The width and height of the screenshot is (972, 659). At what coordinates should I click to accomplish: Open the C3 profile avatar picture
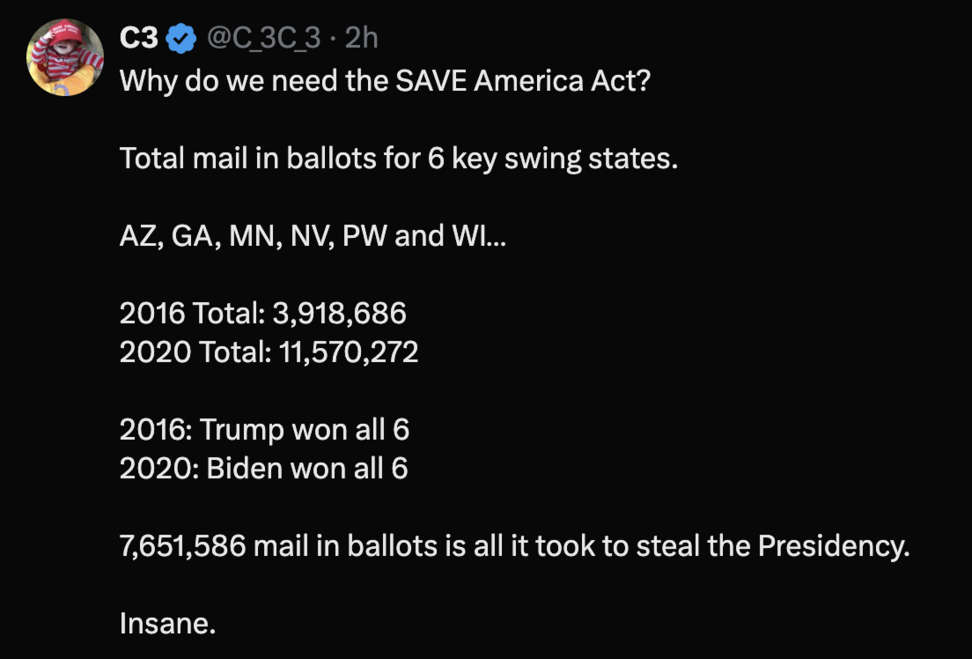tap(65, 57)
